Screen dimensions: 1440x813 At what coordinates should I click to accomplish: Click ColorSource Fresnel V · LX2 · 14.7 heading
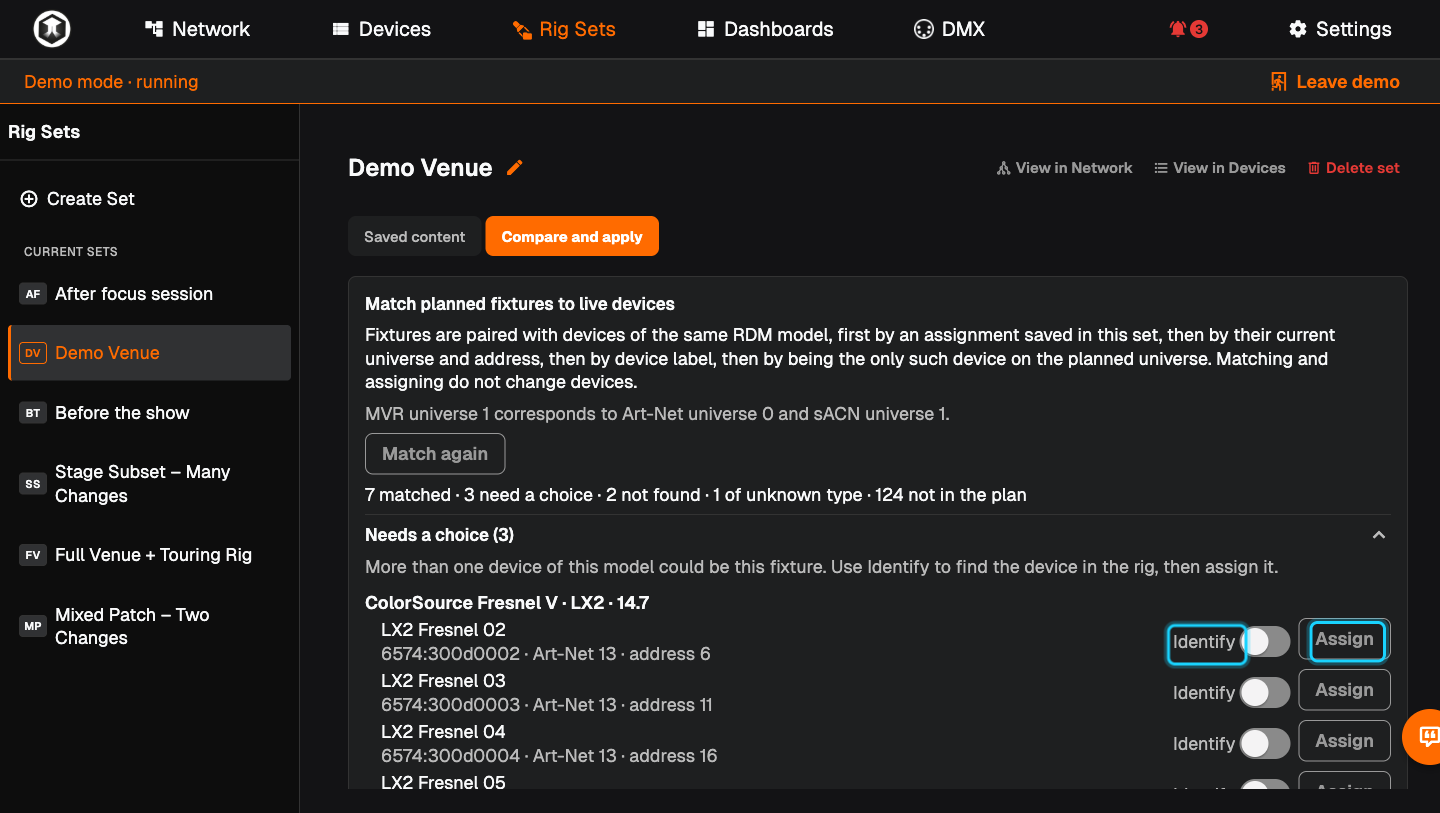click(507, 603)
